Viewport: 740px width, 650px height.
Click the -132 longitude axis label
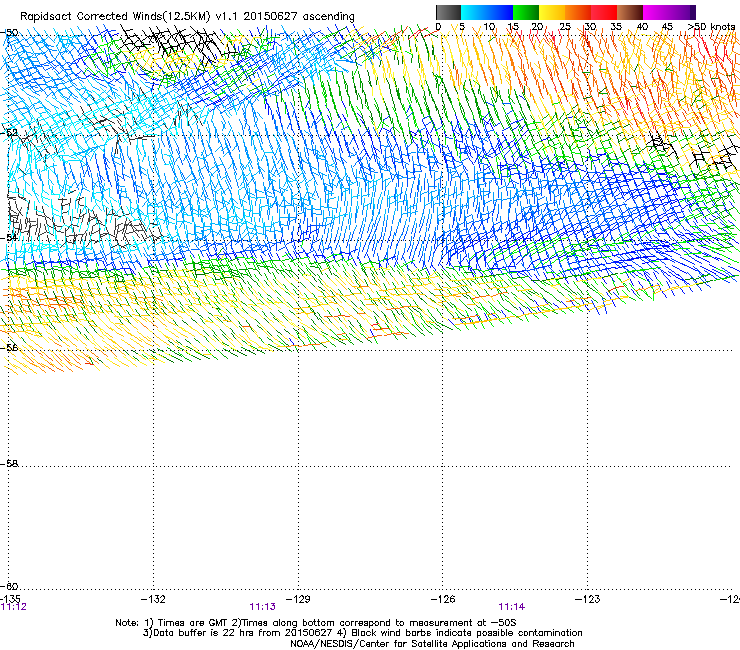153,599
